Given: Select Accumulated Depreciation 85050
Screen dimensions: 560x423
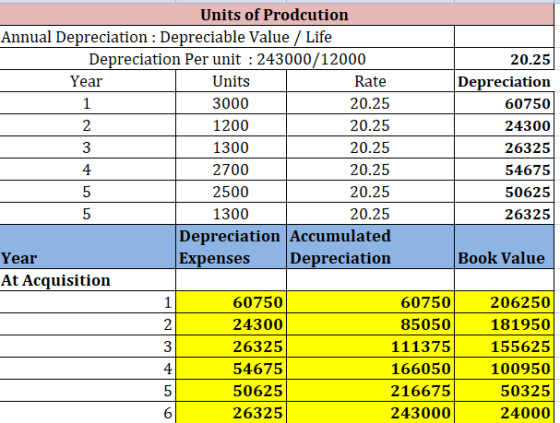Looking at the screenshot, I should click(370, 324).
